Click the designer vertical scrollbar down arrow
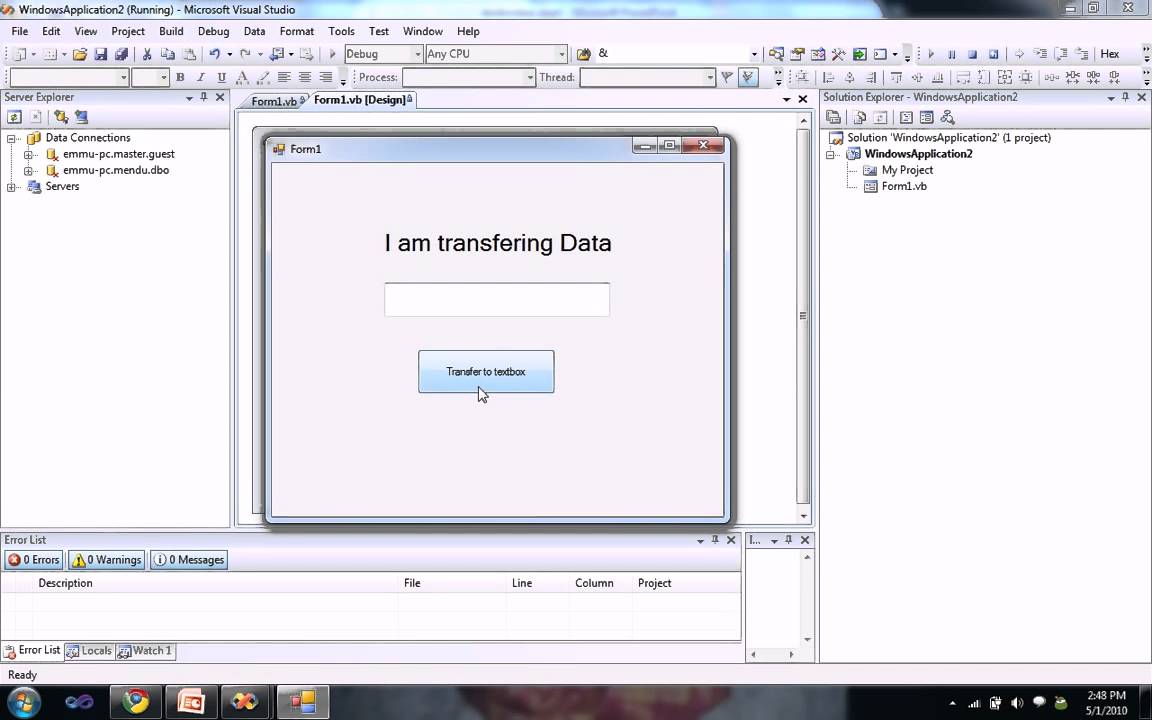 coord(804,516)
